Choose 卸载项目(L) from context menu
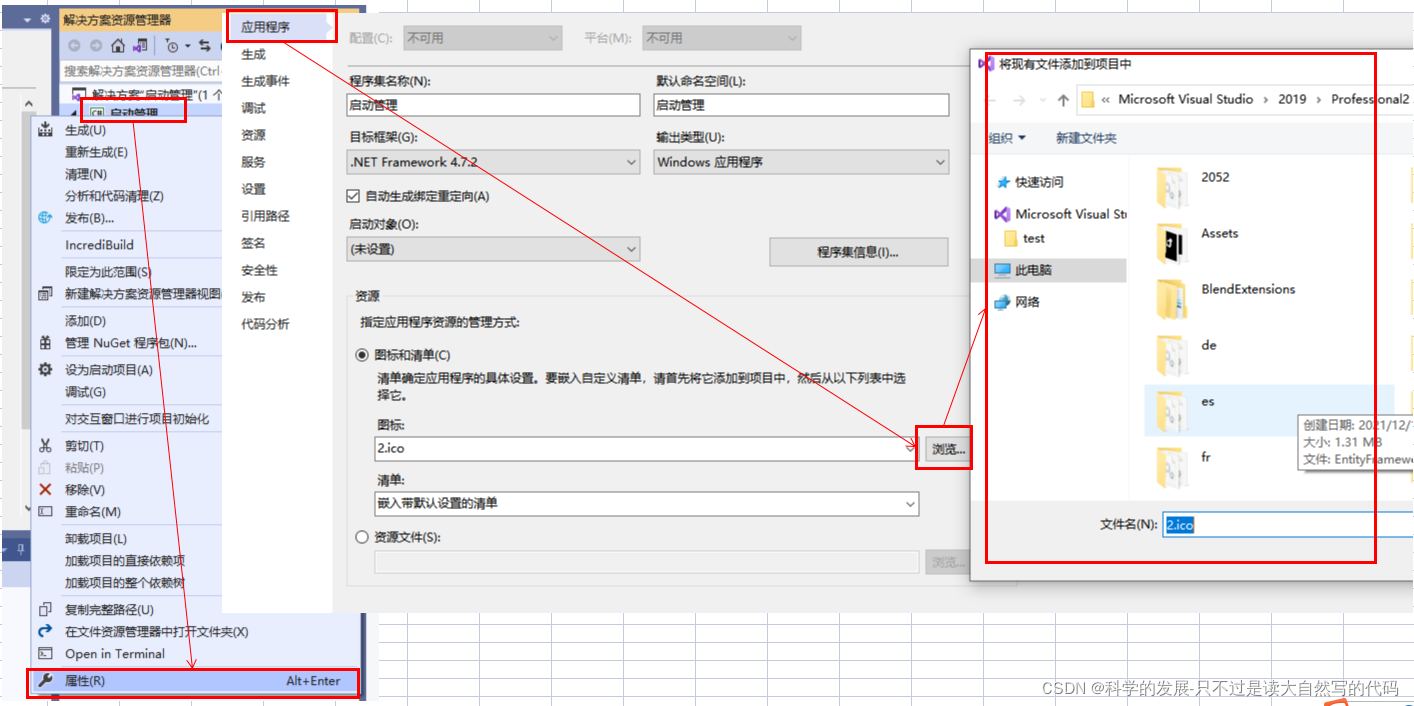 point(96,539)
